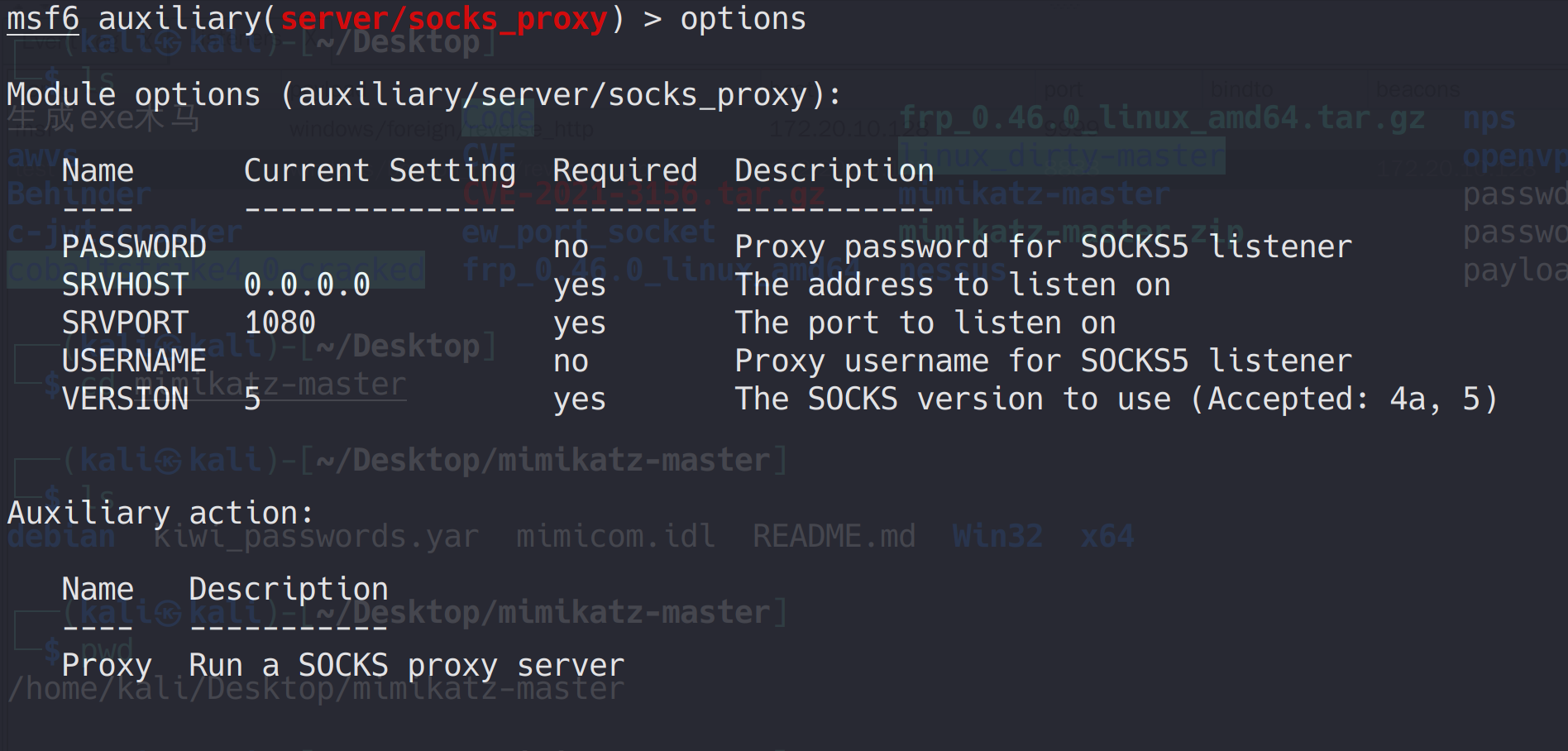Click the Proxy username for SOCKS5 listener text
The height and width of the screenshot is (751, 1568).
1043,361
